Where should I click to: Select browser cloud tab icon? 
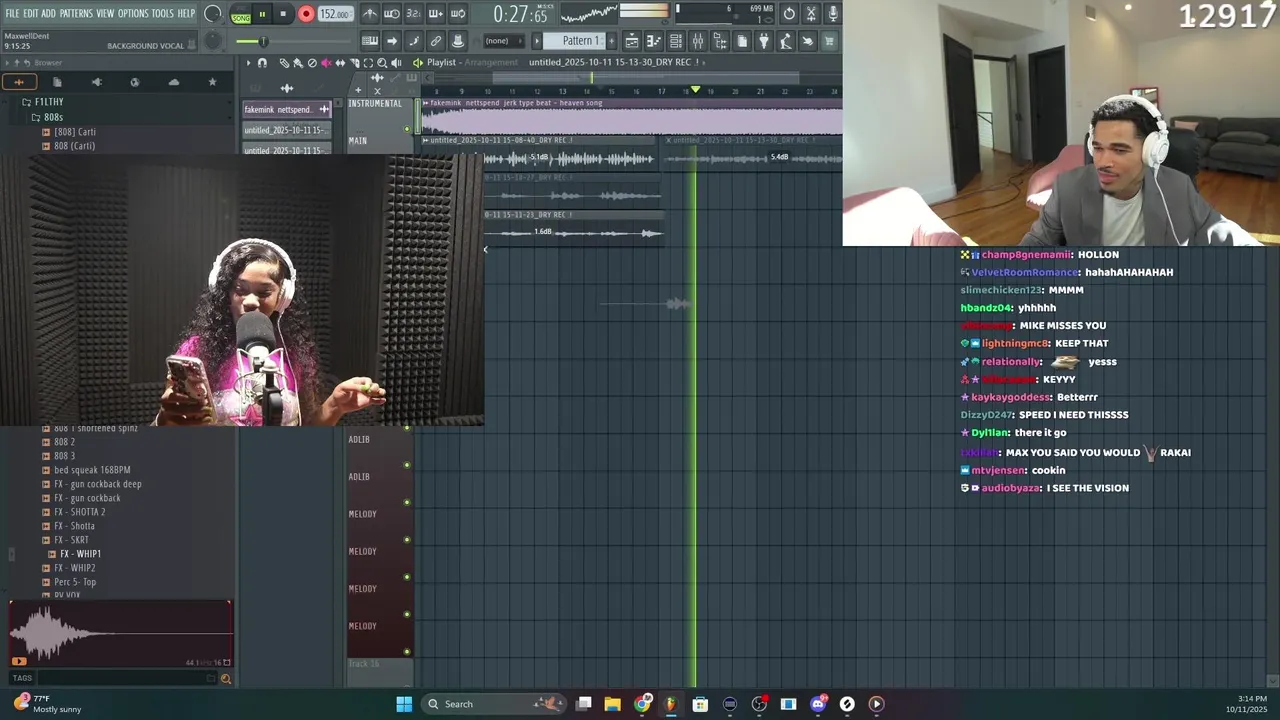coord(174,82)
